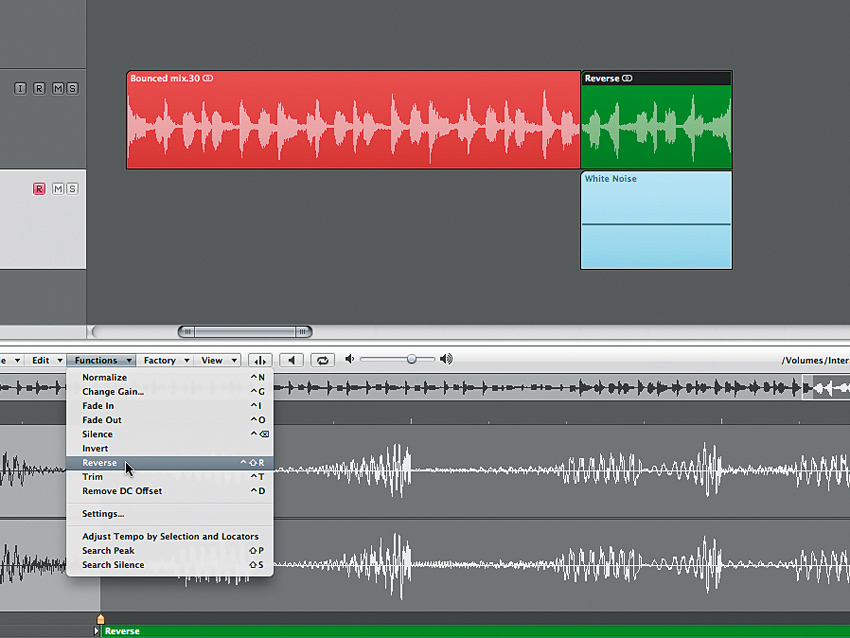Screen dimensions: 850x638
Task: Choose Fade In from Functions menu
Action: [x=170, y=405]
